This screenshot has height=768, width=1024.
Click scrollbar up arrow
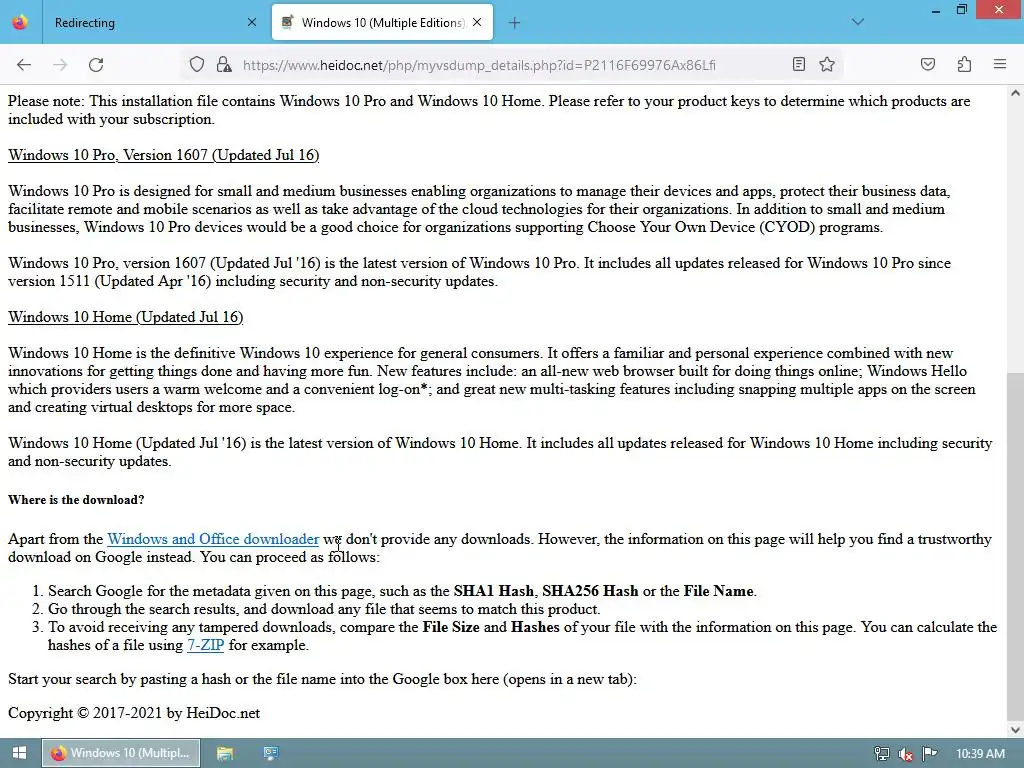[1015, 93]
